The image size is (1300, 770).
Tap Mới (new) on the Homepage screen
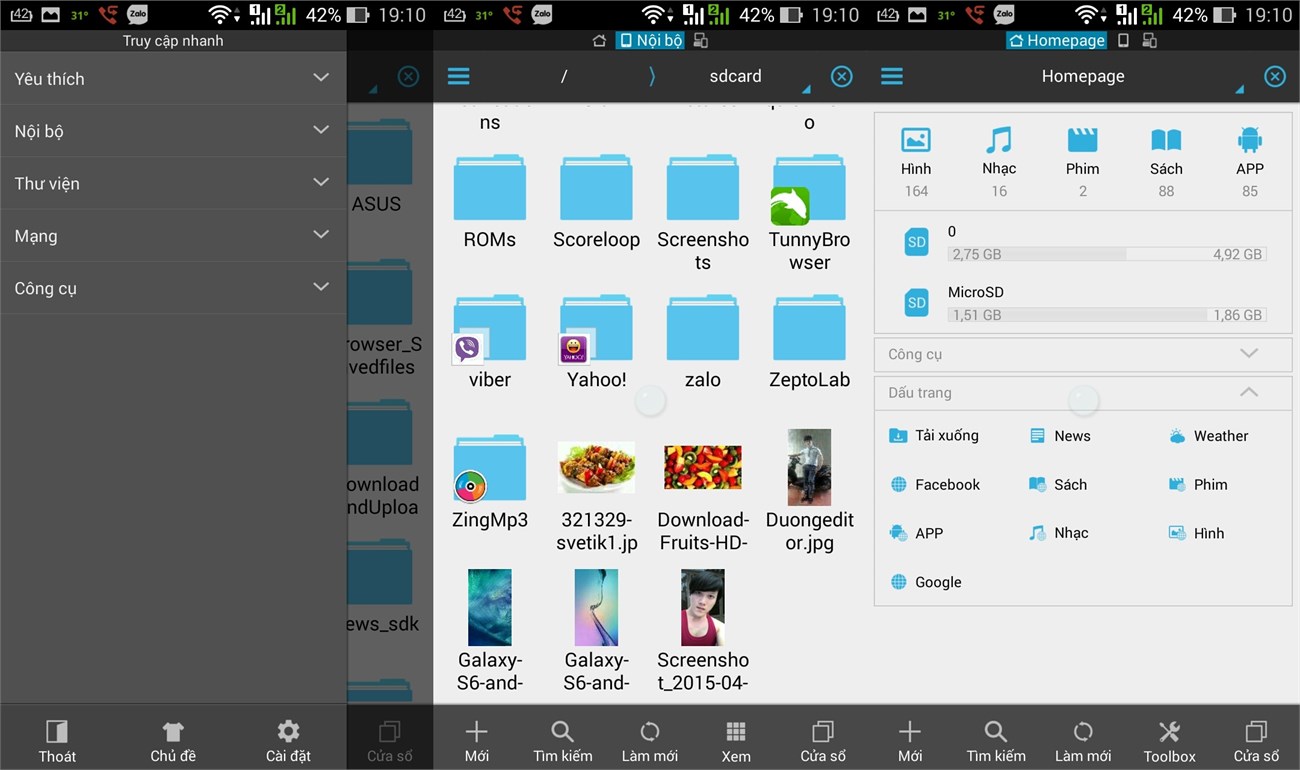tap(910, 742)
